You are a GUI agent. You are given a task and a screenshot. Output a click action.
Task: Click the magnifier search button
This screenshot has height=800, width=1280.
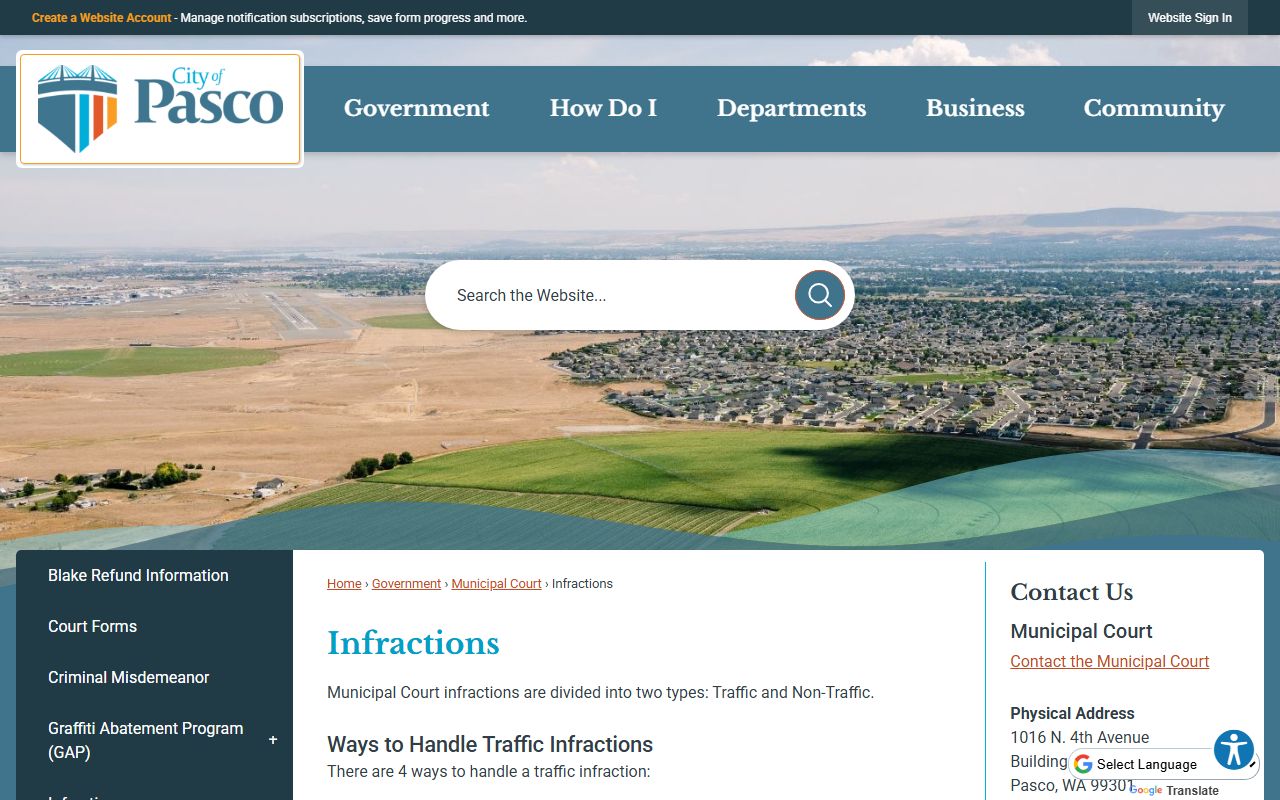coord(820,295)
